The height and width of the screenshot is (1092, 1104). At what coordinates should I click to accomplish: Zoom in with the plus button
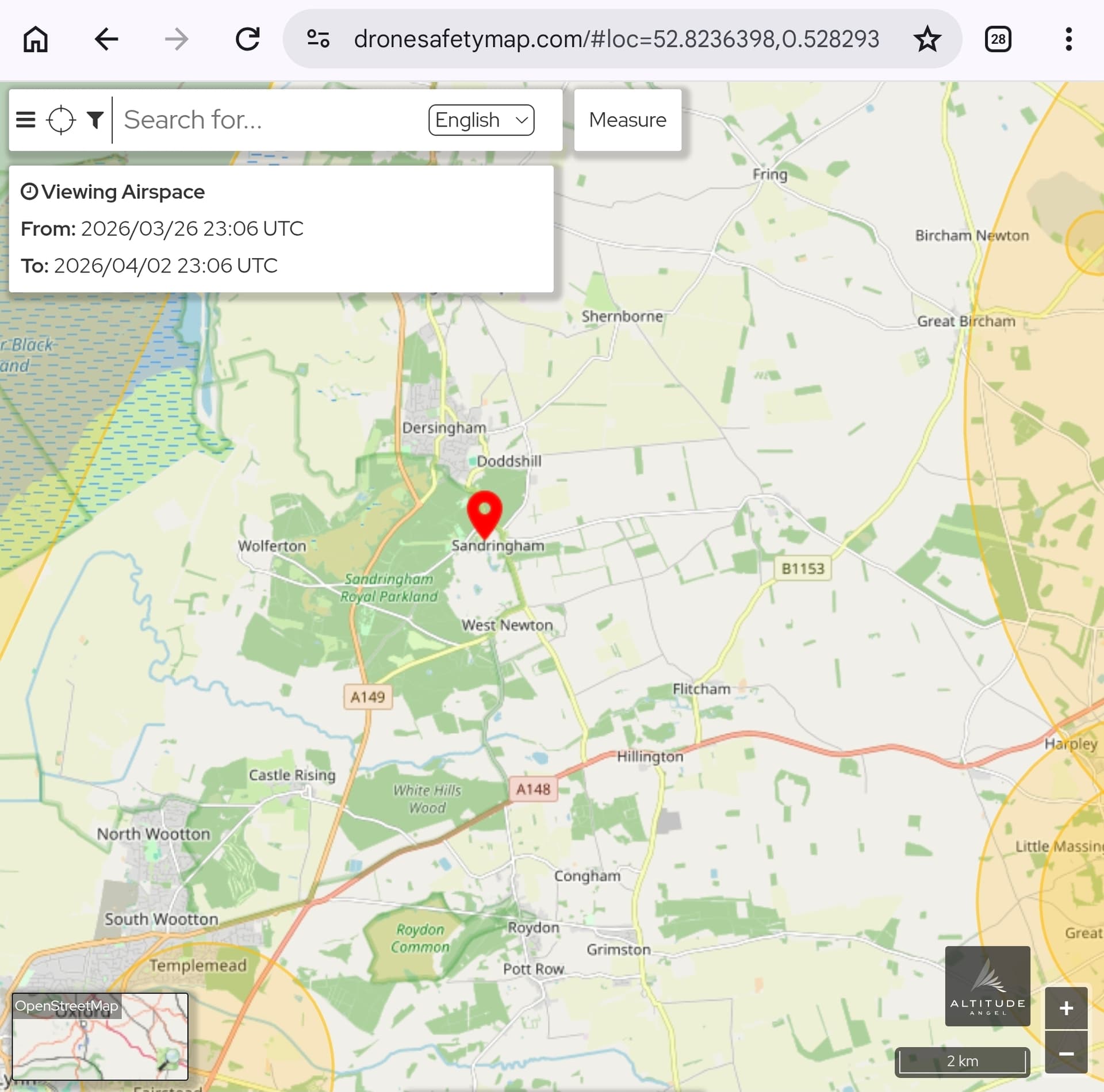point(1065,1008)
